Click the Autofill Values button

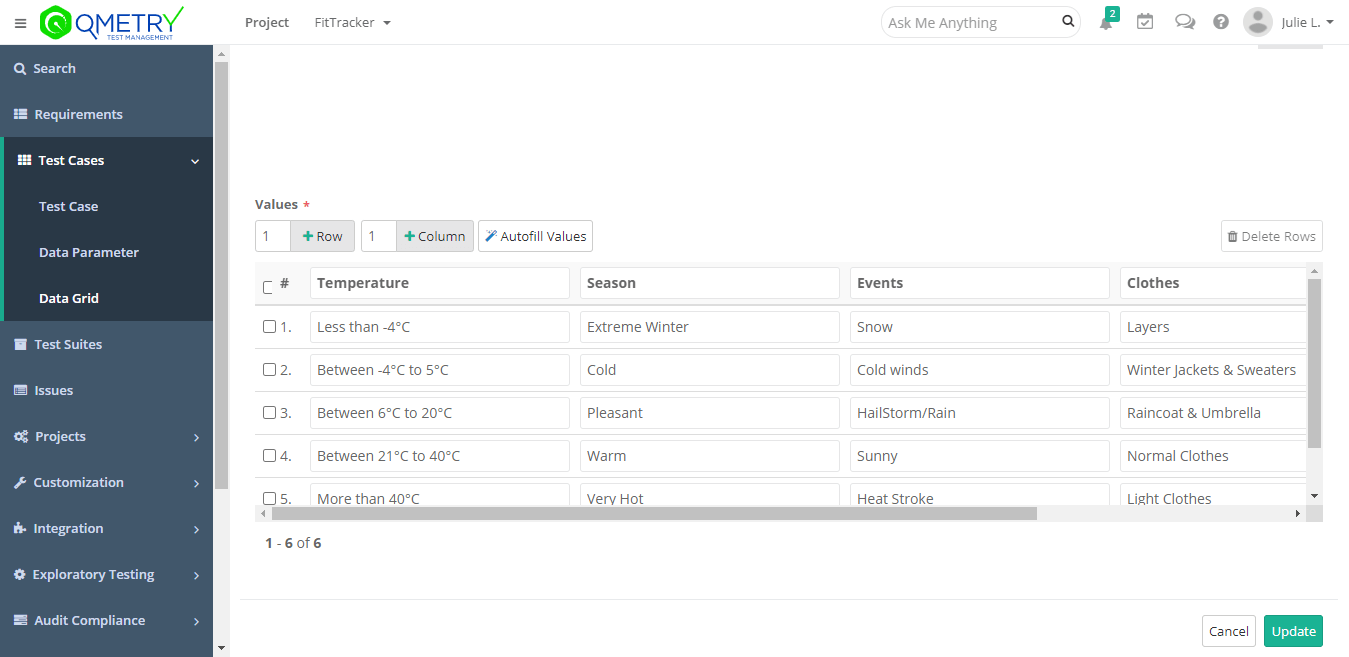tap(535, 236)
